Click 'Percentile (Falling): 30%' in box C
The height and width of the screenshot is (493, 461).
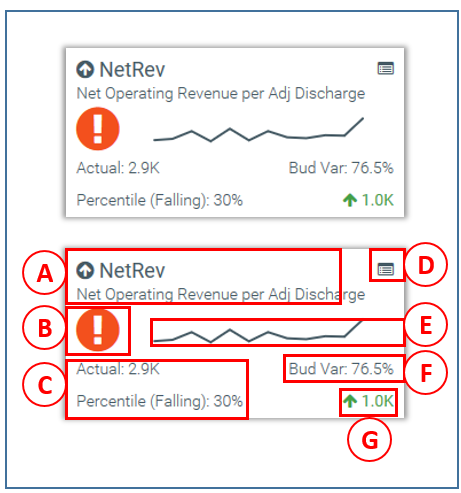click(160, 401)
